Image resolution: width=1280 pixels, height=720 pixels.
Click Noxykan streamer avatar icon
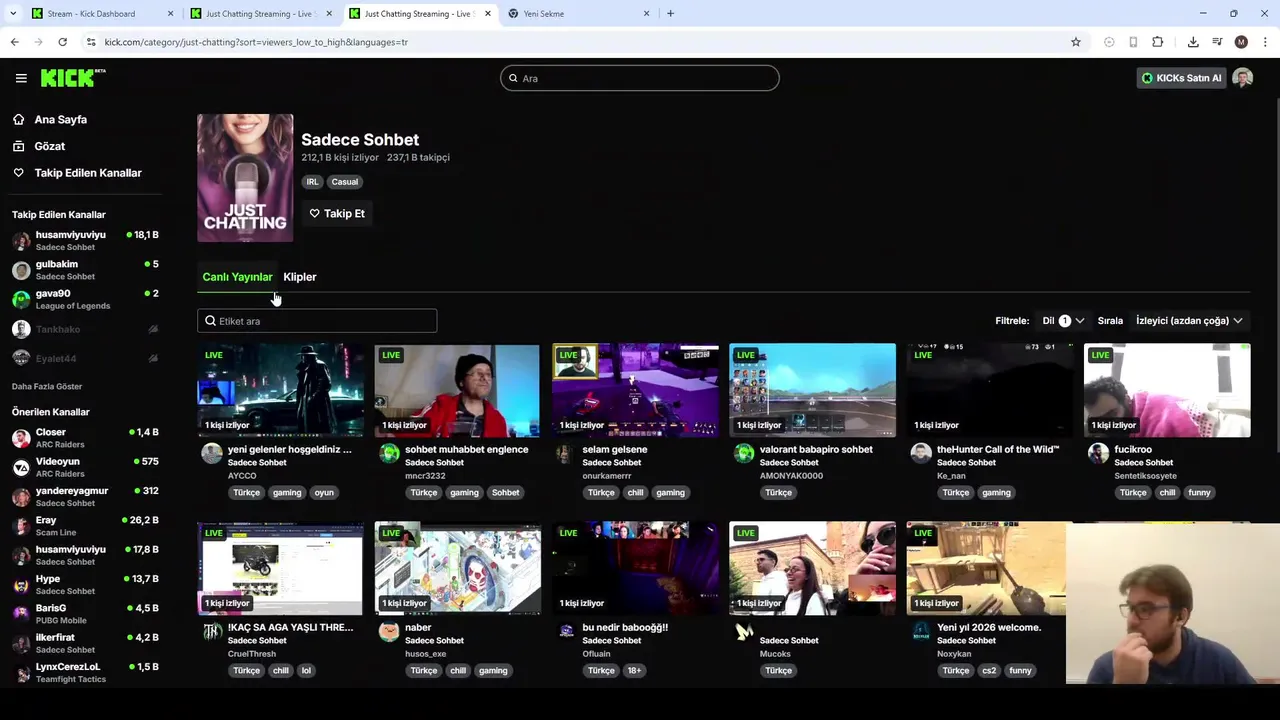click(x=921, y=632)
